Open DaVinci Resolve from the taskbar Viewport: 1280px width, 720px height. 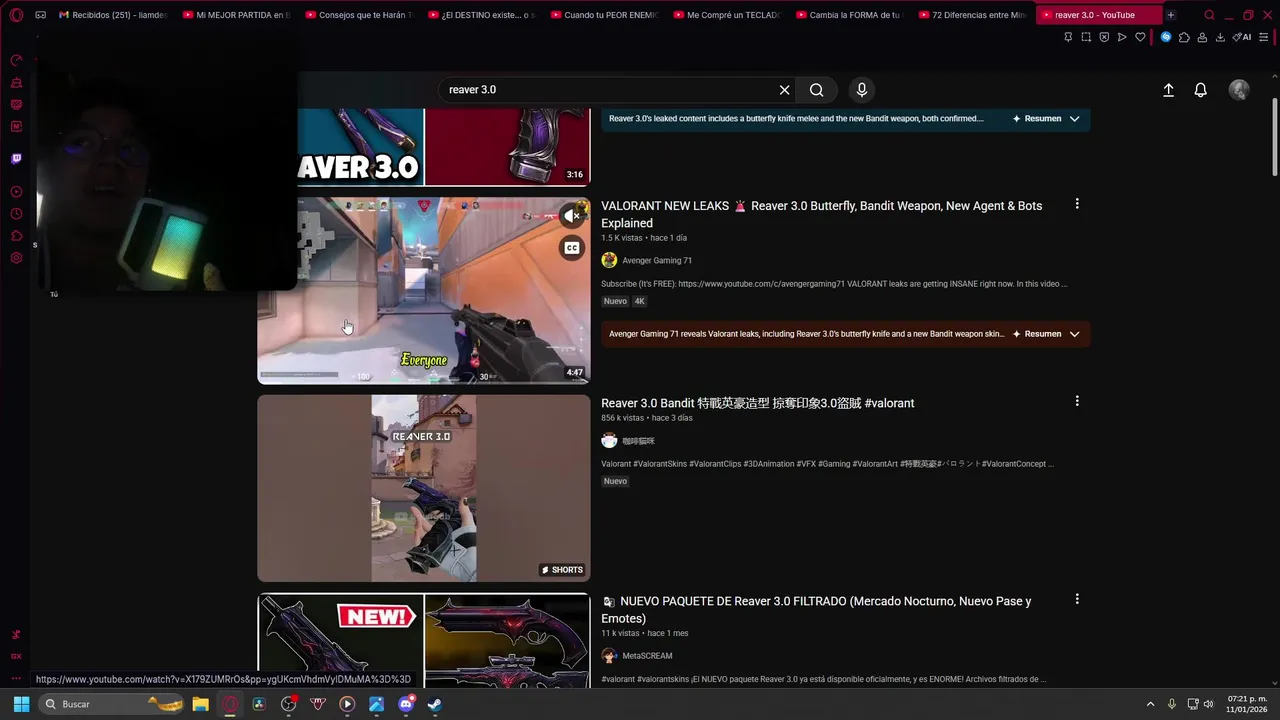pyautogui.click(x=259, y=704)
